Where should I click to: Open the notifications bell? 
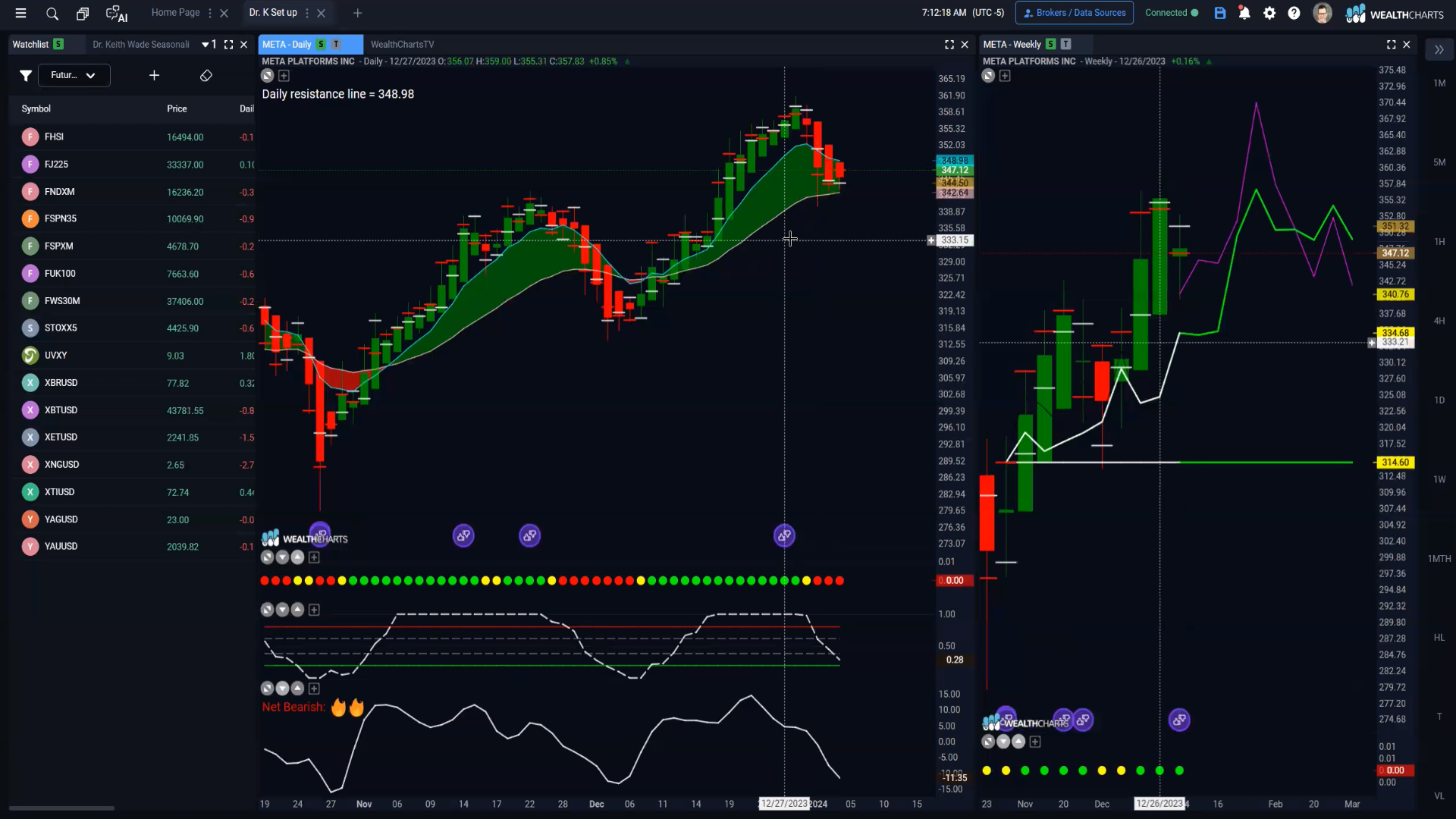coord(1244,13)
